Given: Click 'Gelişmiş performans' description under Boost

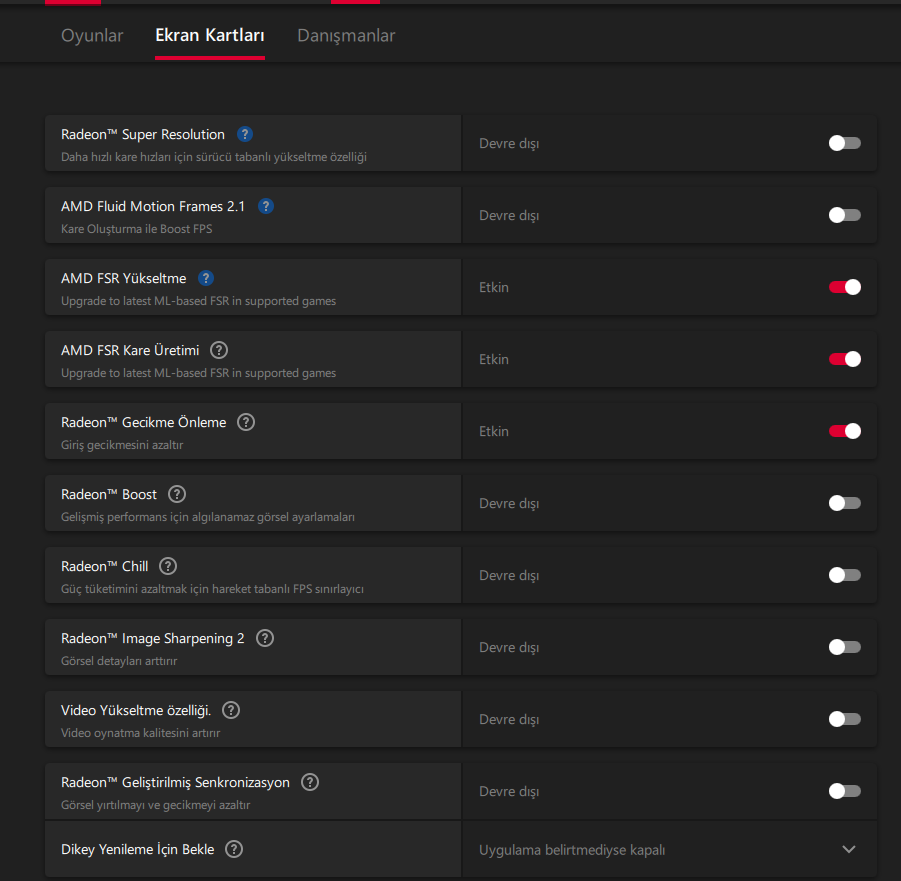Looking at the screenshot, I should click(207, 517).
